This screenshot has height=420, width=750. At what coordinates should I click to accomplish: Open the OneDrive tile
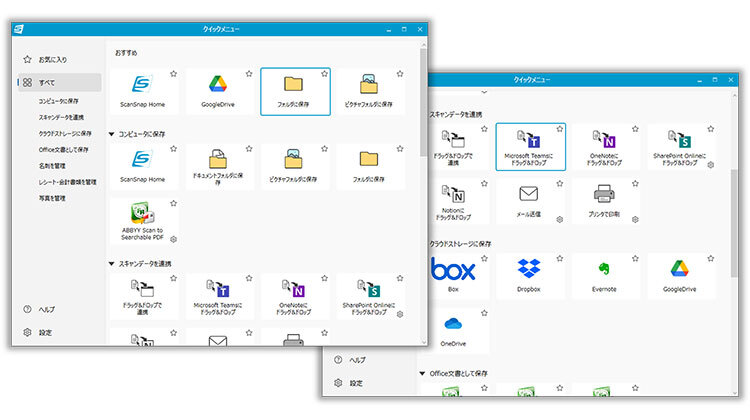pyautogui.click(x=458, y=331)
